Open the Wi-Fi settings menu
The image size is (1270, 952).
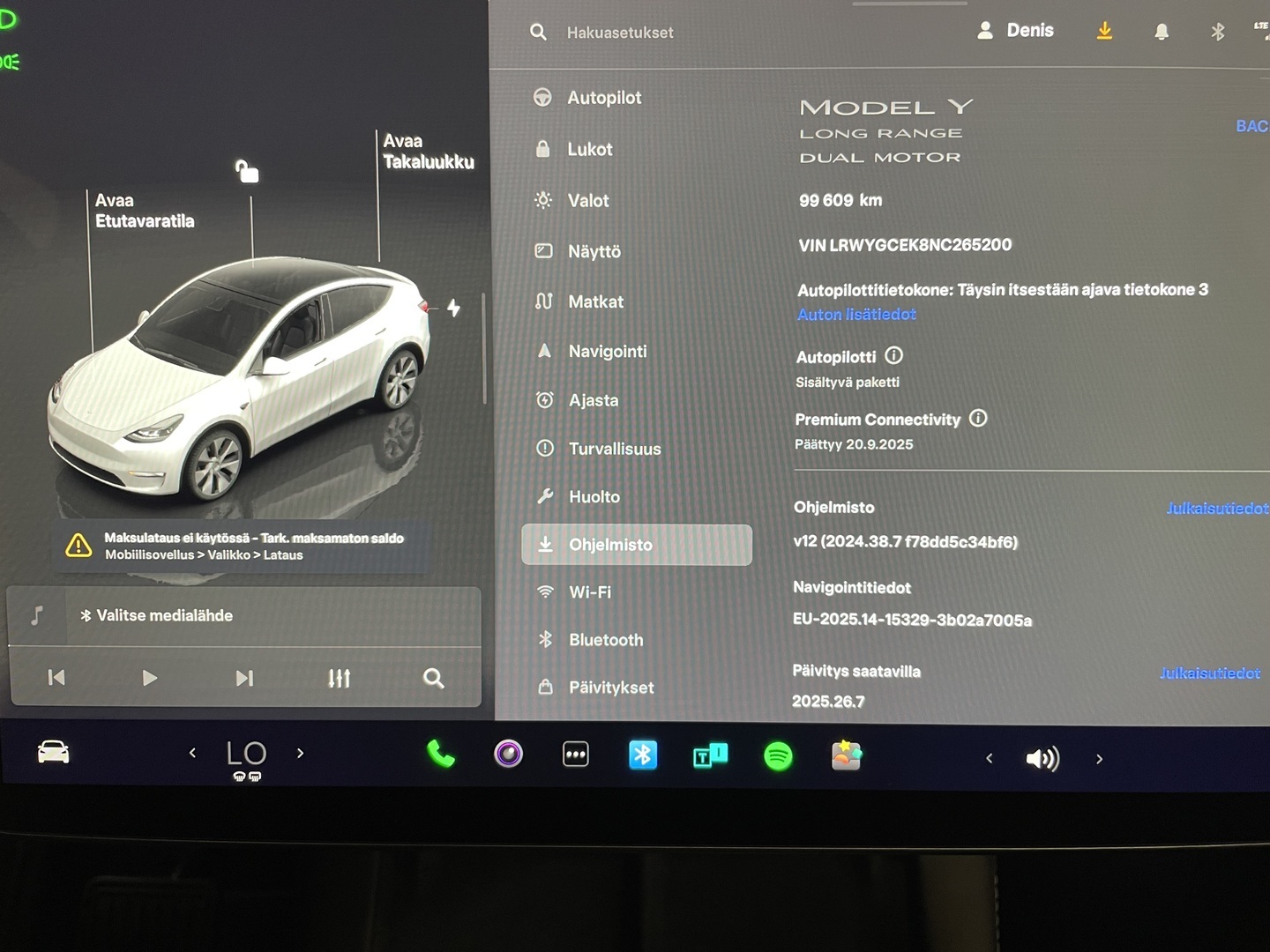590,592
